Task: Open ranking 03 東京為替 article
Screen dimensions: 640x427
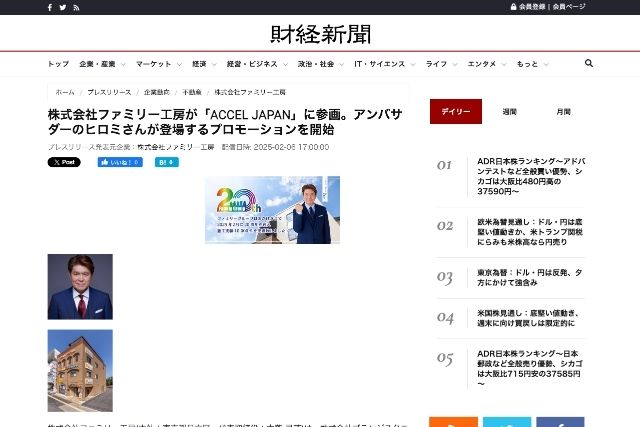Action: coord(529,278)
